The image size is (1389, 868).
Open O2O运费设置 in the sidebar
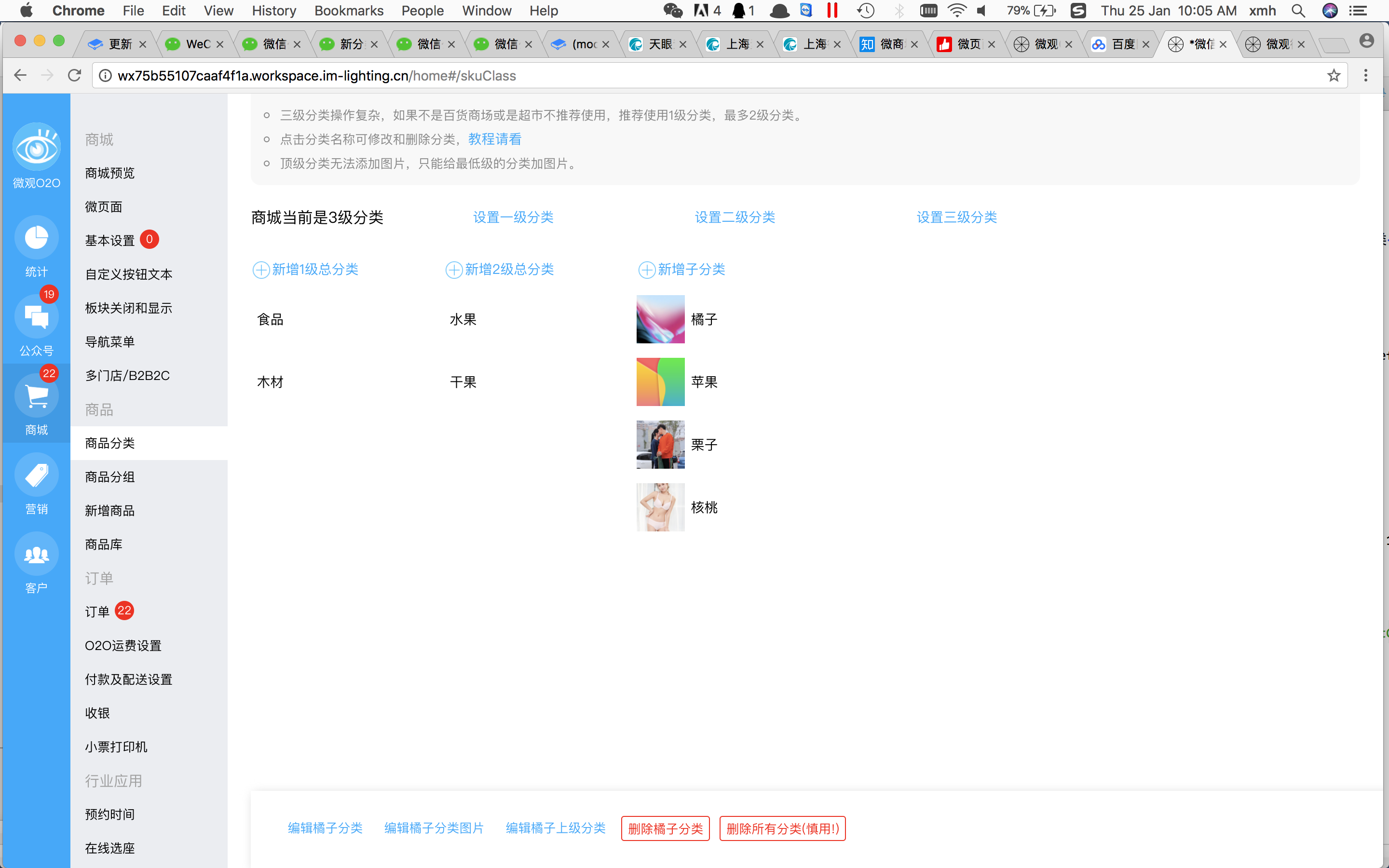pyautogui.click(x=123, y=646)
